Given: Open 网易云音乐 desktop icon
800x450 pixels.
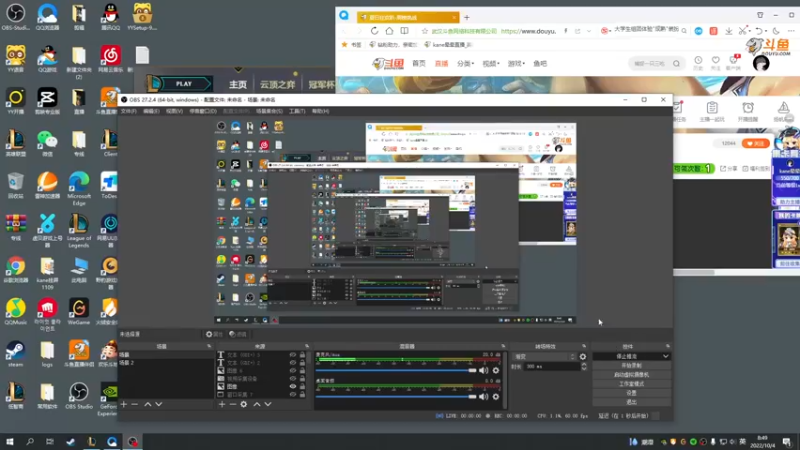Looking at the screenshot, I should [110, 59].
